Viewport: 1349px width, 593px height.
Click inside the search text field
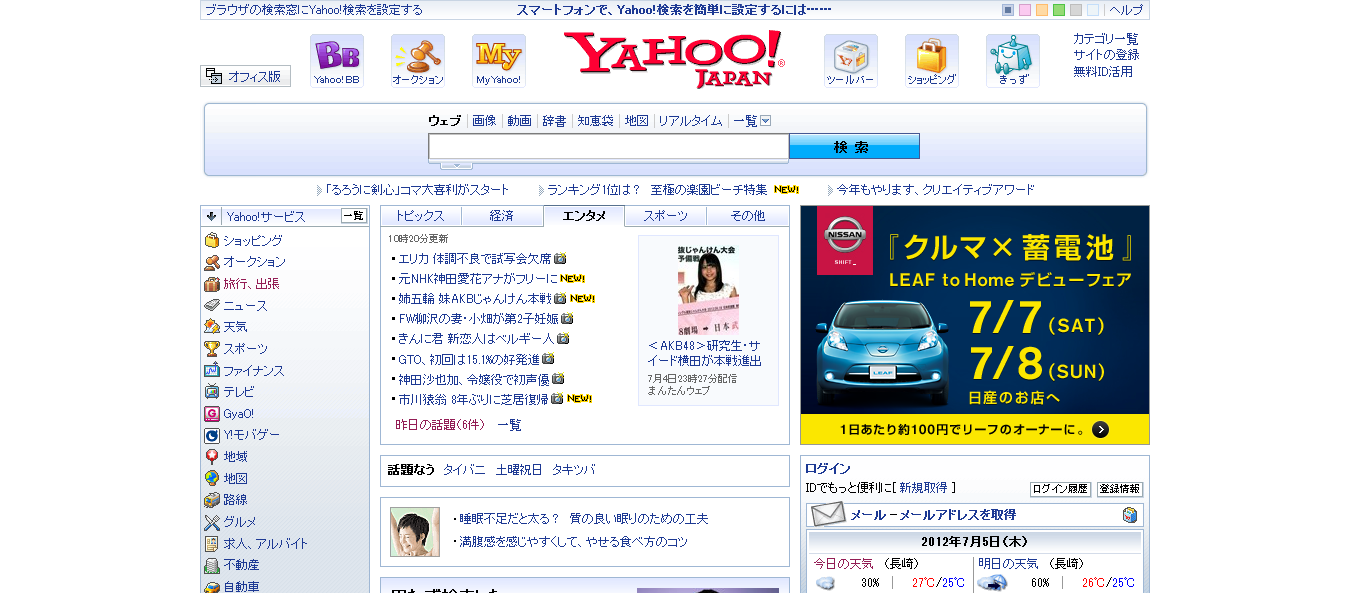pos(609,147)
